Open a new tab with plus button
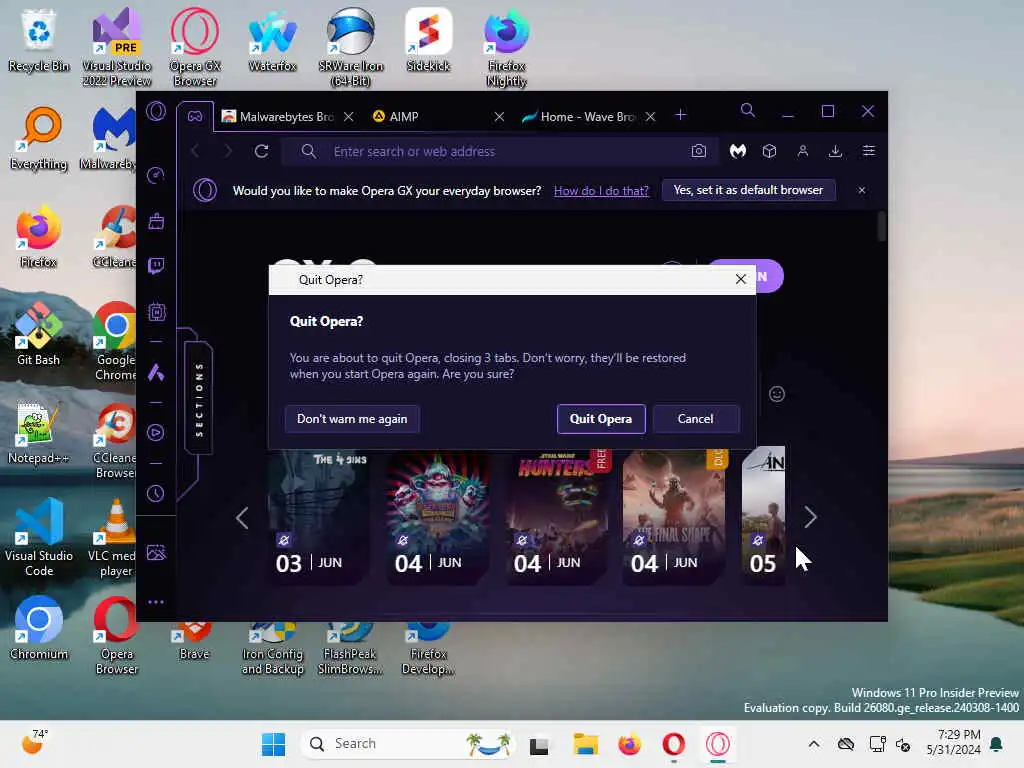The width and height of the screenshot is (1024, 768). click(x=680, y=115)
